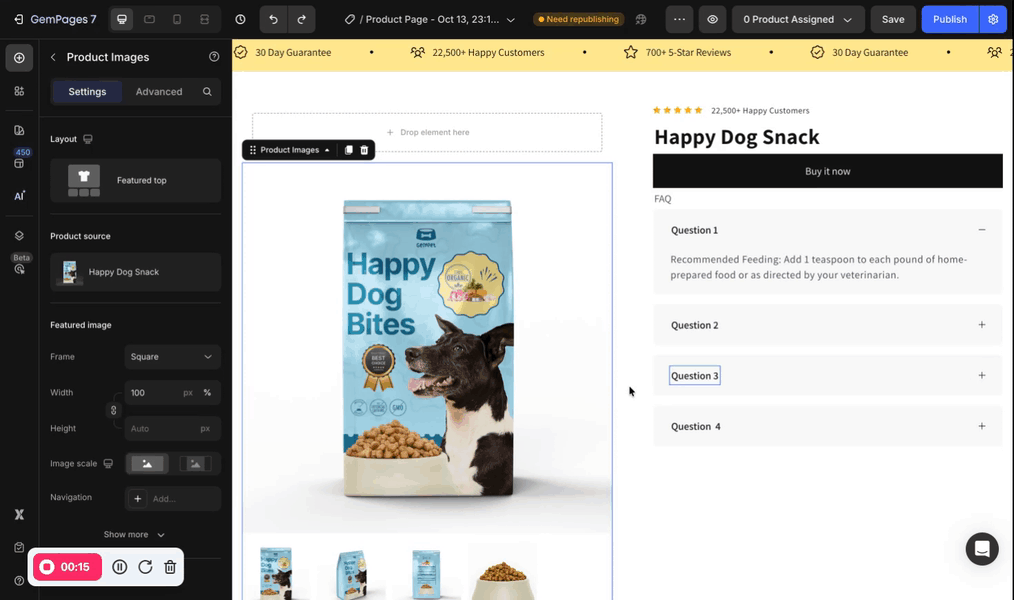Collapse Question 1 in the FAQ
Image resolution: width=1014 pixels, height=600 pixels.
982,229
